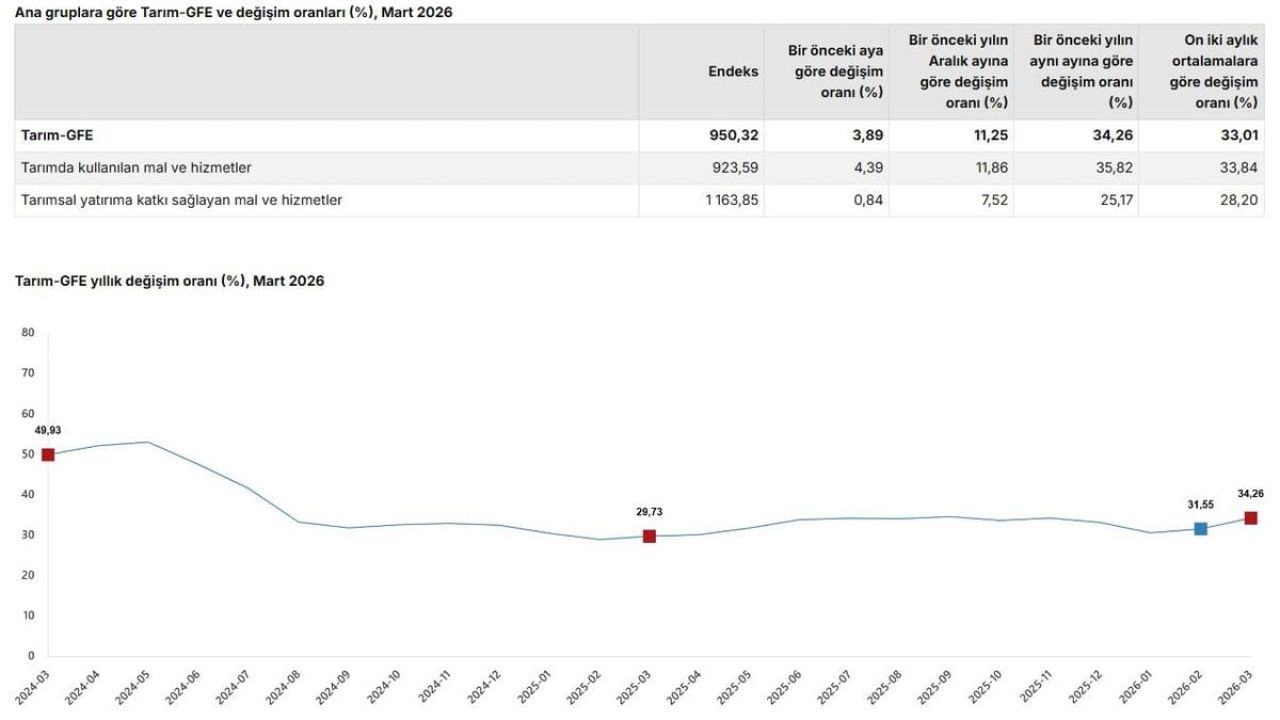The height and width of the screenshot is (720, 1280).
Task: Click the blue 31,55 marker at 2026-02
Action: (x=1200, y=528)
